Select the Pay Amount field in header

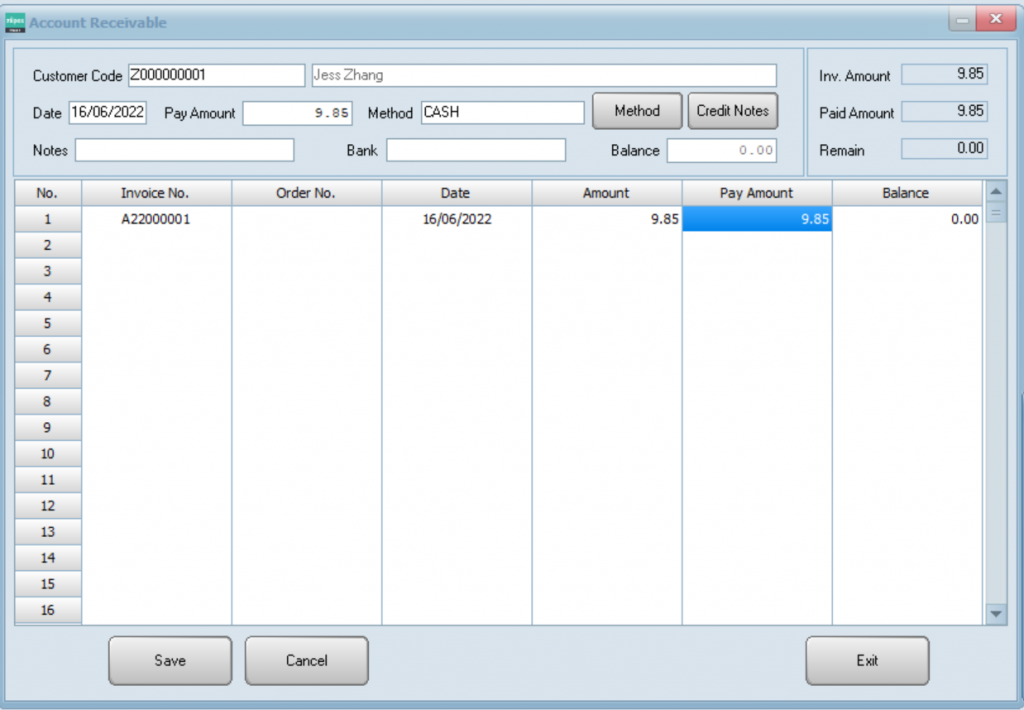[x=297, y=113]
